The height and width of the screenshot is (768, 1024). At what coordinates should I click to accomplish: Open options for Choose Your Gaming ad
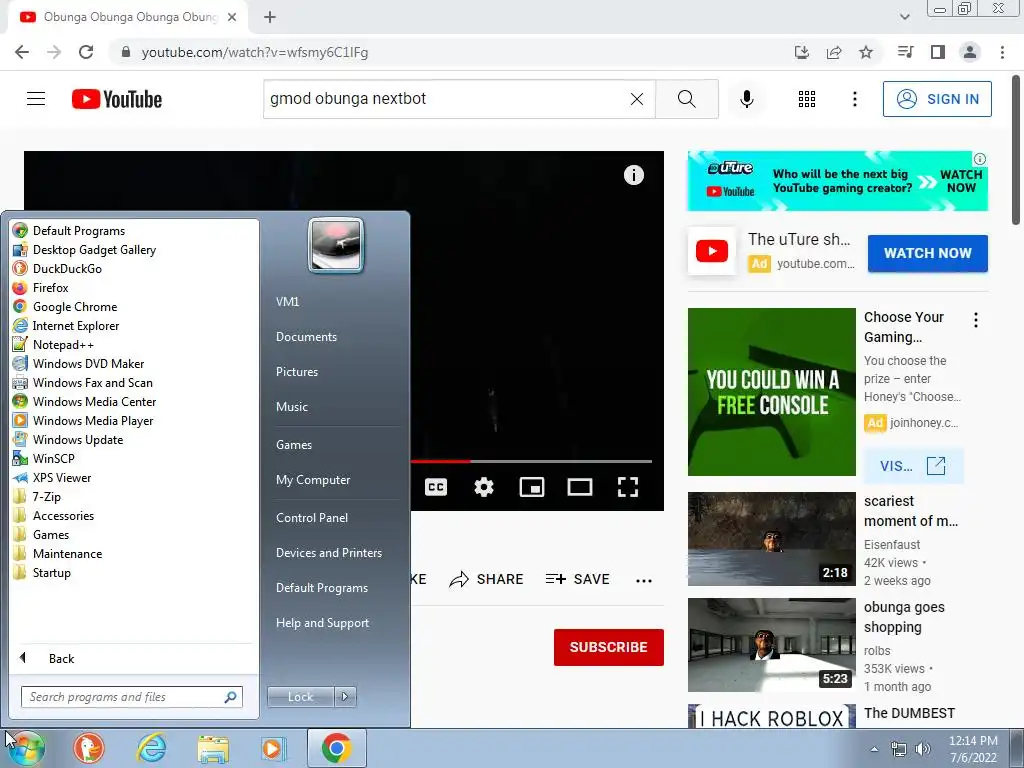(976, 320)
